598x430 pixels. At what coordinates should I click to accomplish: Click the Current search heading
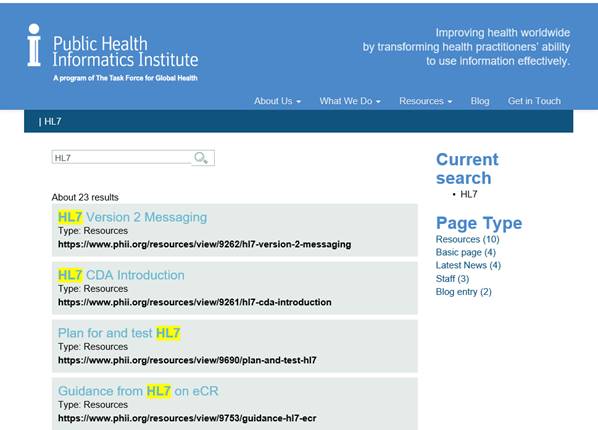click(467, 169)
